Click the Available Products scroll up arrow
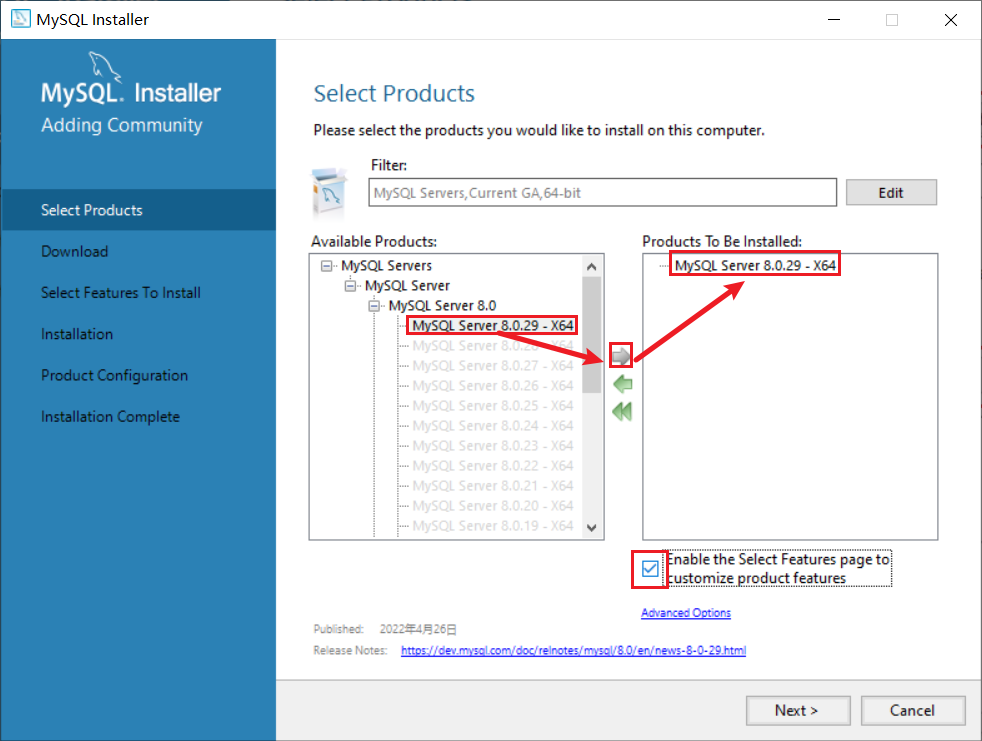Viewport: 982px width, 741px height. (x=591, y=267)
